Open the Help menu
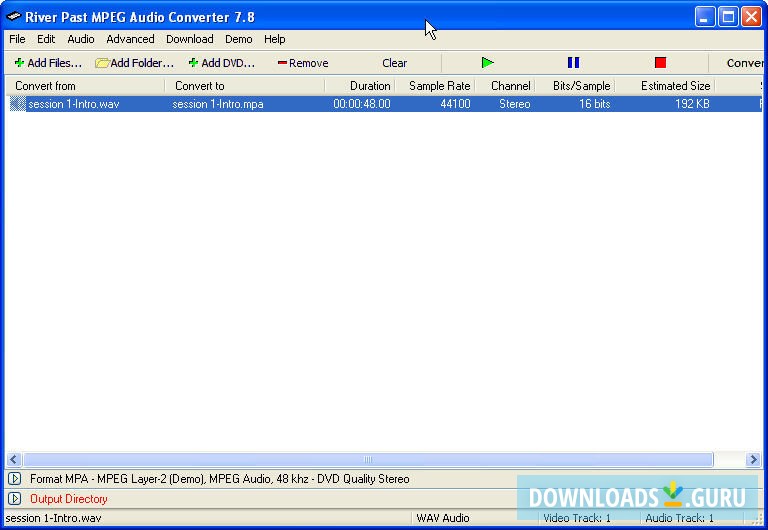This screenshot has height=530, width=768. tap(274, 39)
